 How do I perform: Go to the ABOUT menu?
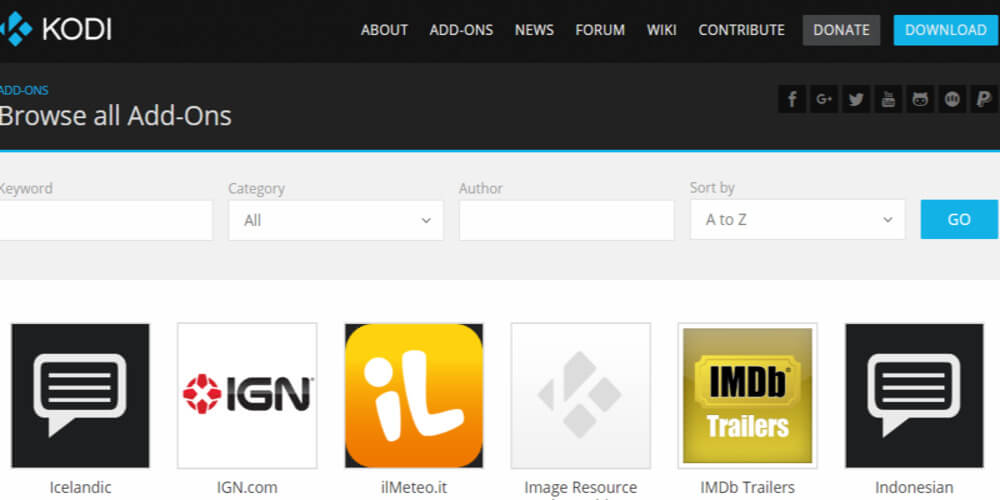pos(385,30)
